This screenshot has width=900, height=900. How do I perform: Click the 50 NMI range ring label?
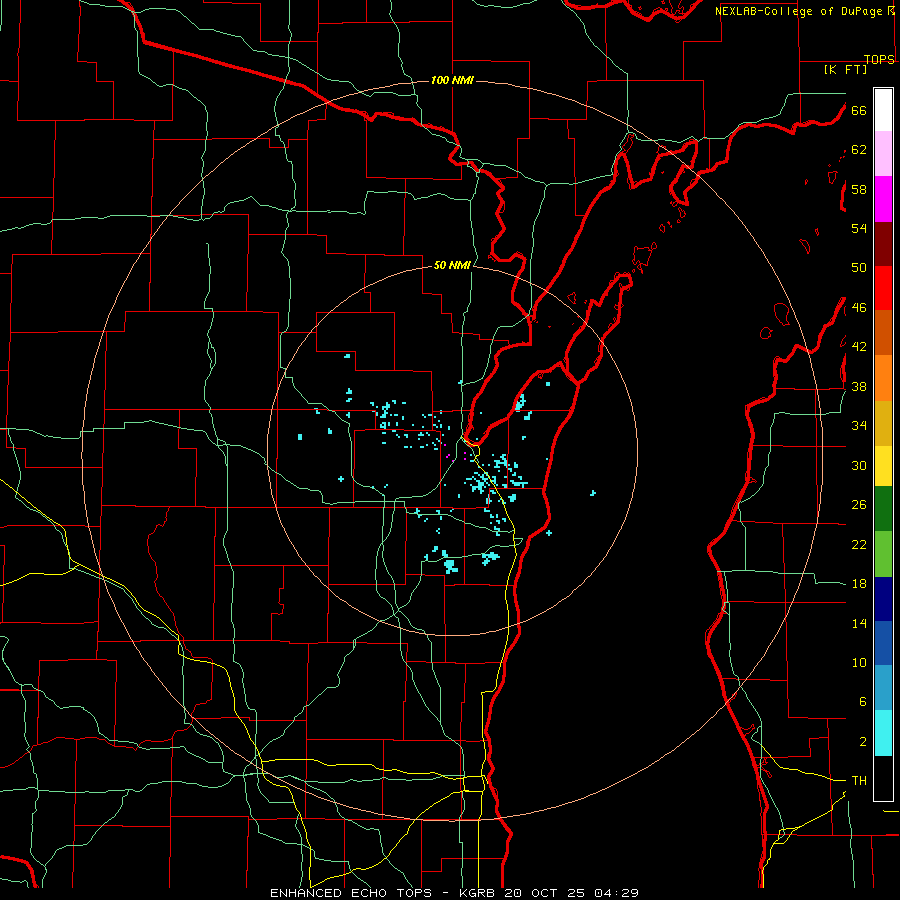tap(452, 265)
